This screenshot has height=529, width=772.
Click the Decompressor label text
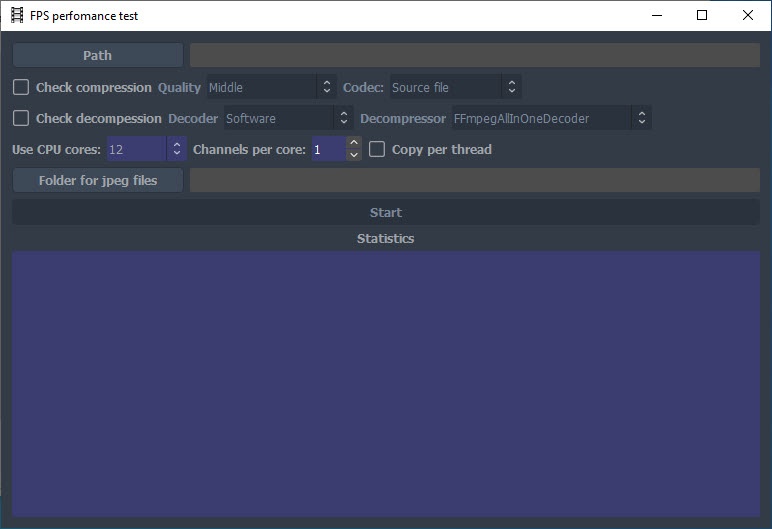pyautogui.click(x=403, y=119)
